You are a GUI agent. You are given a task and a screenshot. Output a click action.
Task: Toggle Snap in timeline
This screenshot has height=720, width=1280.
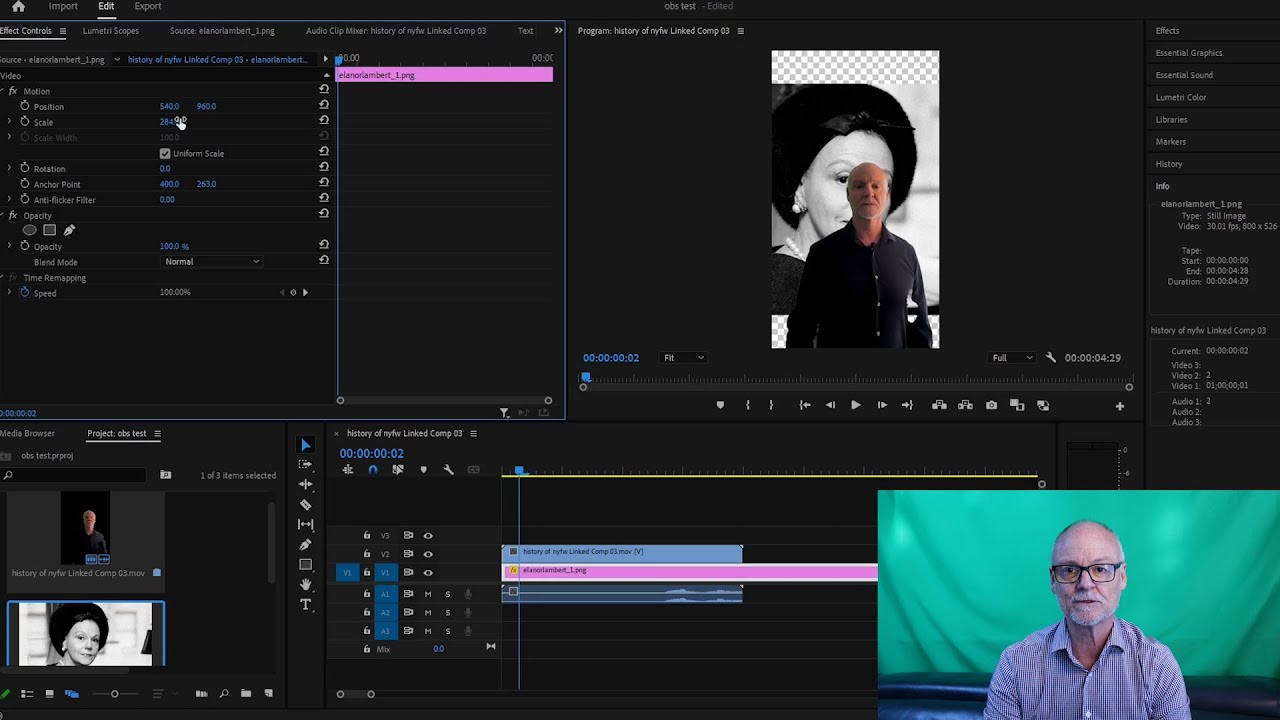(x=373, y=470)
